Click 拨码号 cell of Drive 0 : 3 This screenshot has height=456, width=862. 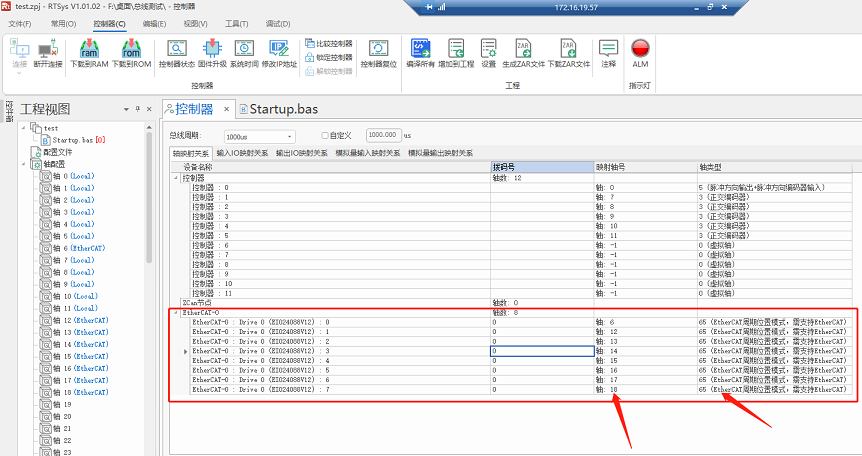542,351
